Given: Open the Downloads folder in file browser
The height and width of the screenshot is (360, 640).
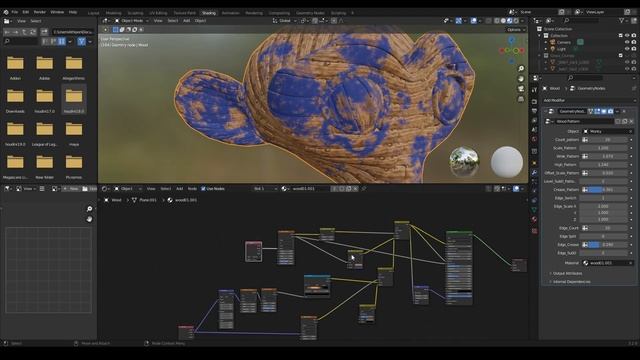Looking at the screenshot, I should coord(15,101).
